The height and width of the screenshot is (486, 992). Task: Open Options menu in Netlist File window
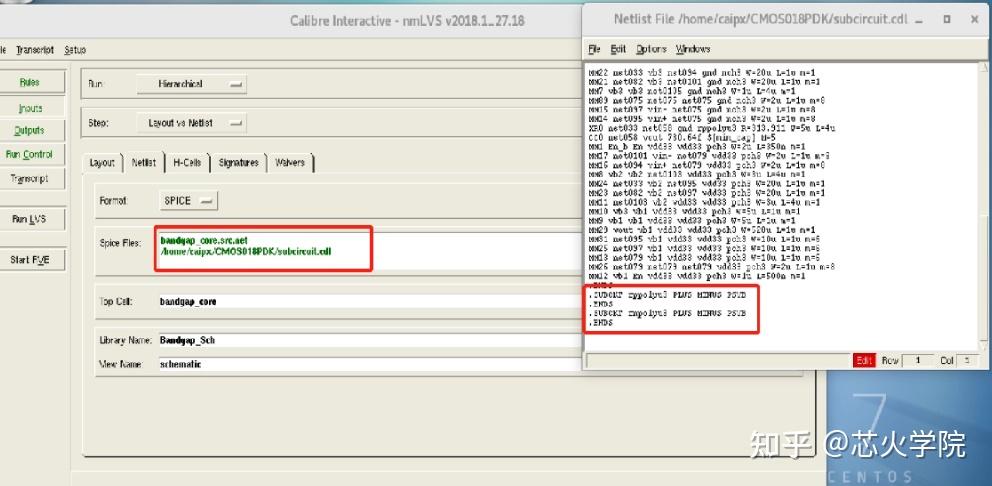(652, 49)
